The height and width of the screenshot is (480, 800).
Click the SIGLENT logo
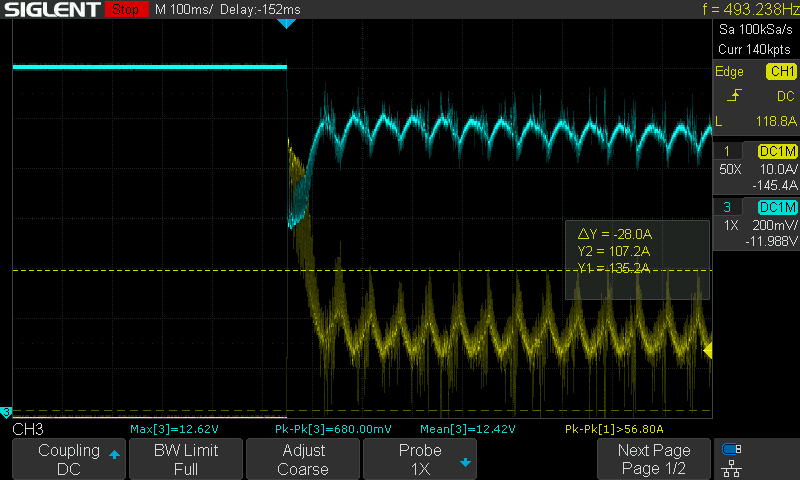coord(52,9)
